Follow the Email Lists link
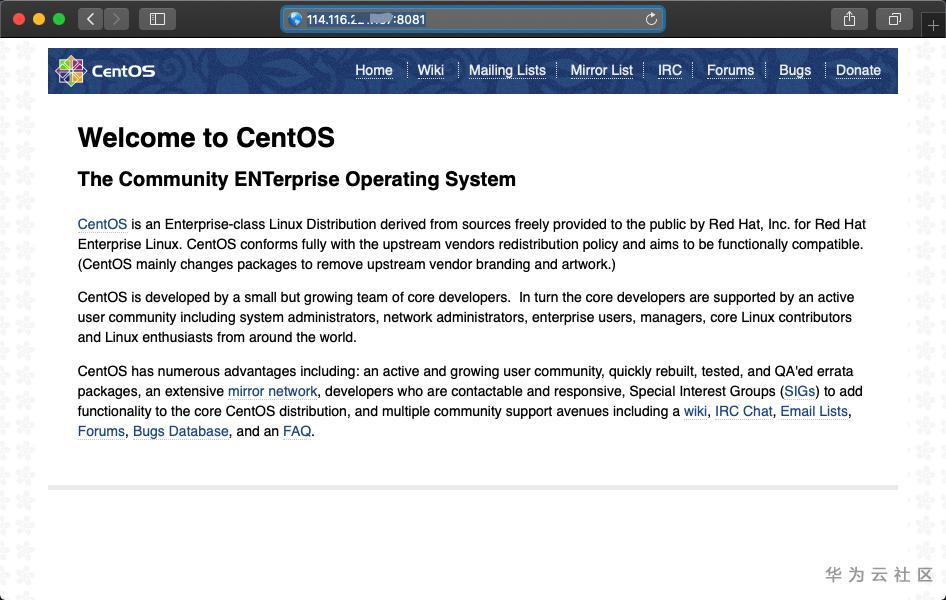The height and width of the screenshot is (600, 946). pos(814,411)
